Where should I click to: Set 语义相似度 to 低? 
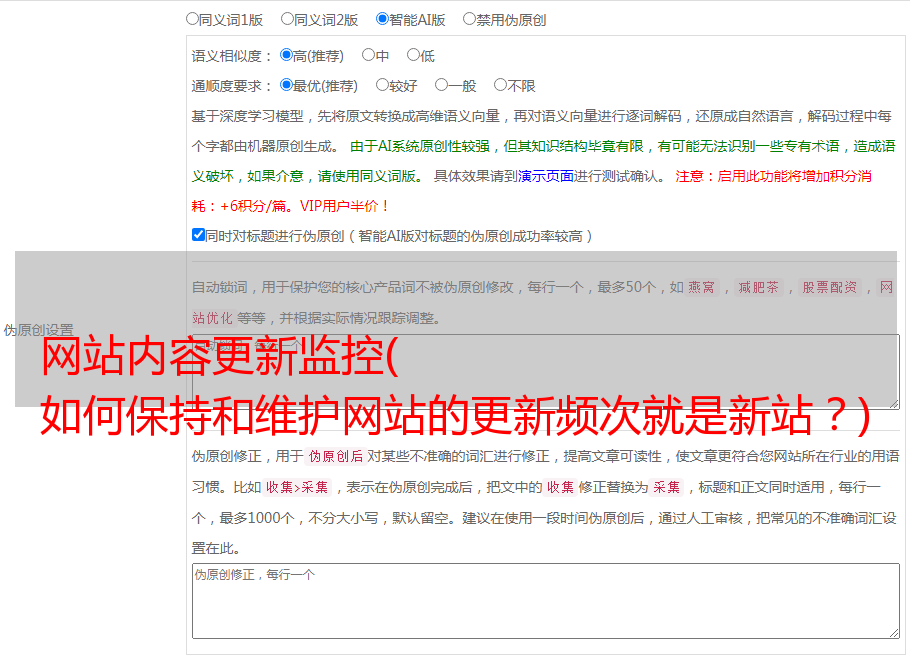point(414,55)
